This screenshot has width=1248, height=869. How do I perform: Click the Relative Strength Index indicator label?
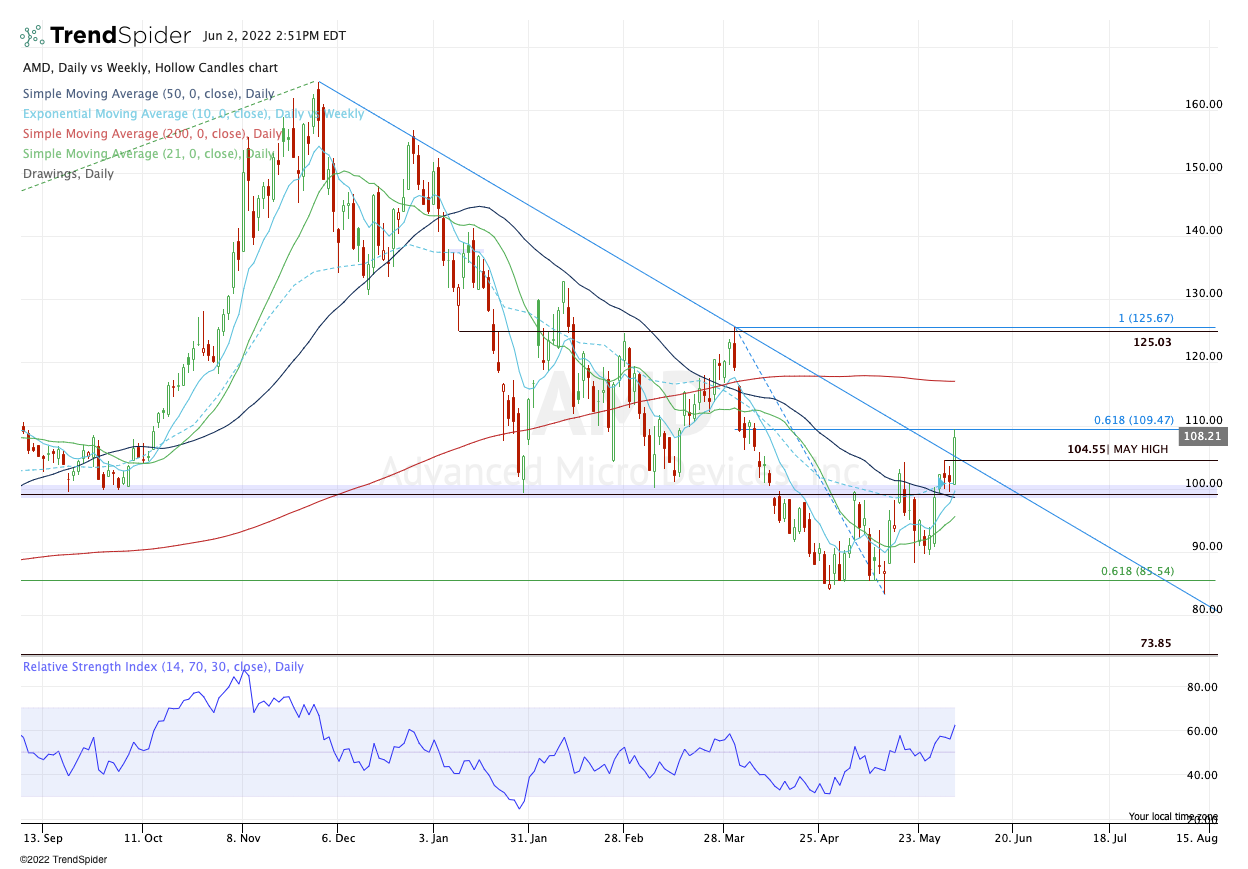click(163, 667)
